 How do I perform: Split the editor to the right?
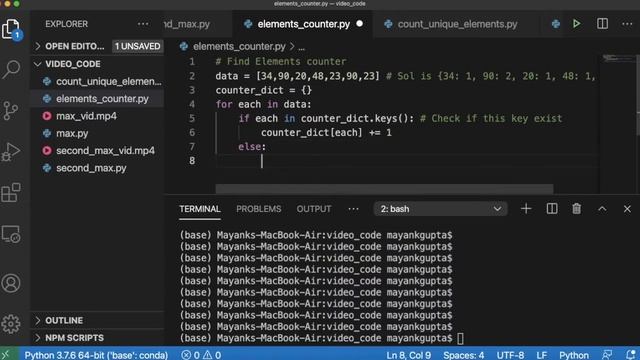(602, 24)
